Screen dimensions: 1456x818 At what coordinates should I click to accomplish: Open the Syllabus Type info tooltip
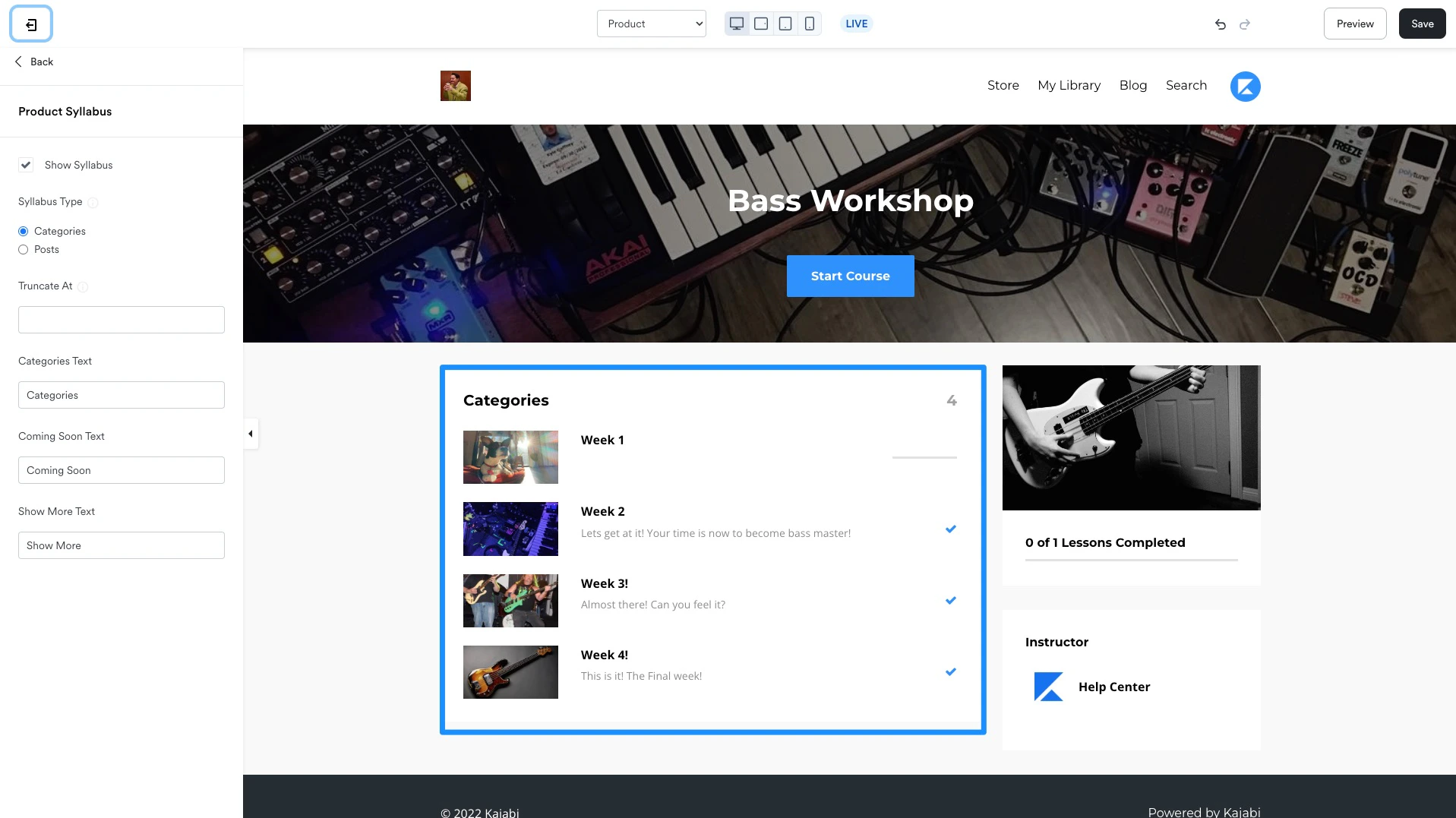pos(93,203)
